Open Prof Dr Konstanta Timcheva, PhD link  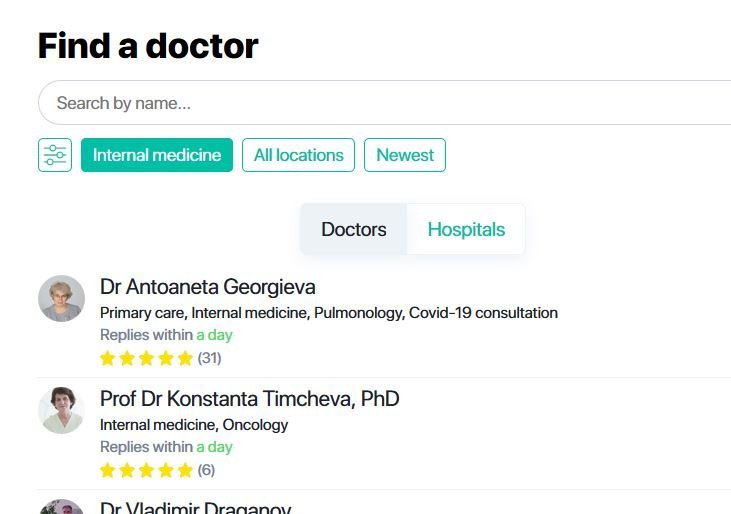click(x=250, y=399)
